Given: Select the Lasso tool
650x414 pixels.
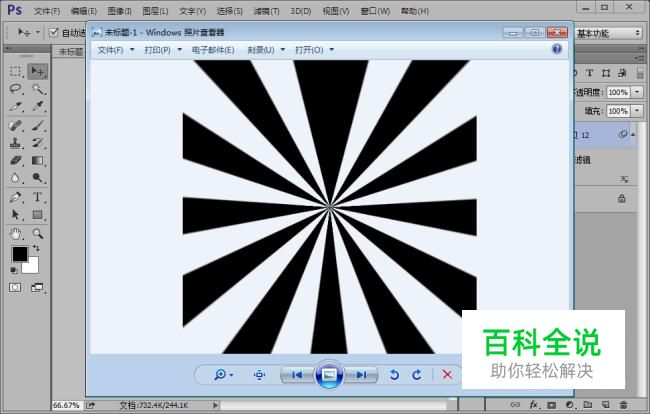Looking at the screenshot, I should tap(16, 89).
